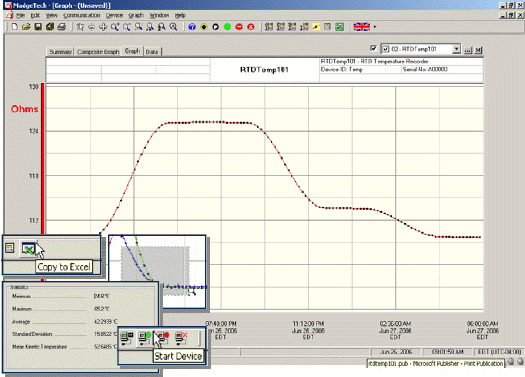
Task: Toggle the small checkbox inside RTDTemp101 combo box
Action: [x=386, y=49]
